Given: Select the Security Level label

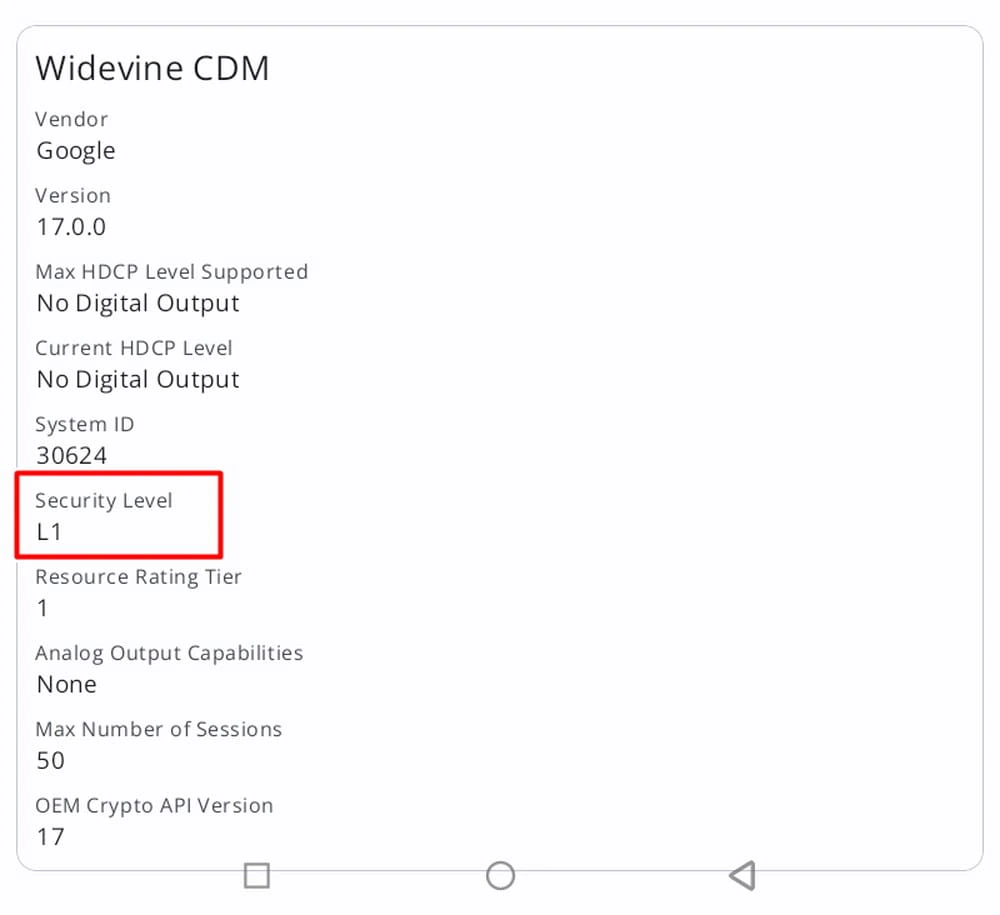Looking at the screenshot, I should (x=104, y=500).
